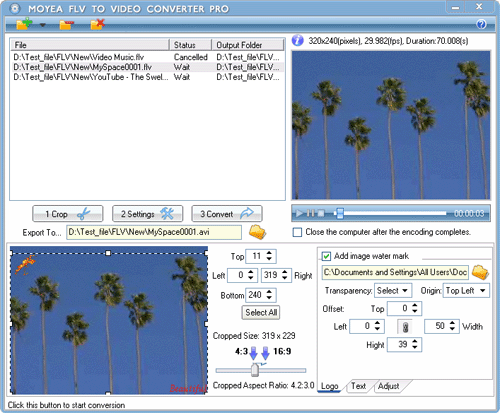Click the 16:9 aspect ratio arrow

[x=266, y=353]
